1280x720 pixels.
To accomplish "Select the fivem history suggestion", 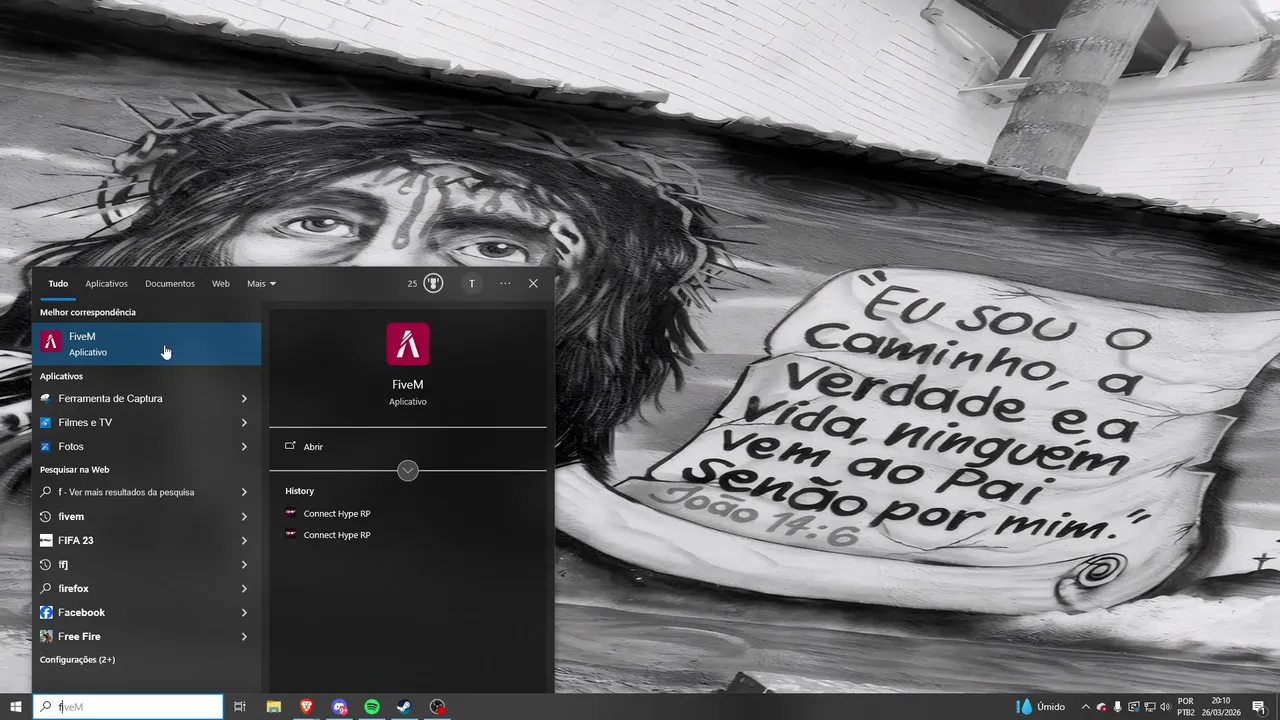I will (147, 516).
